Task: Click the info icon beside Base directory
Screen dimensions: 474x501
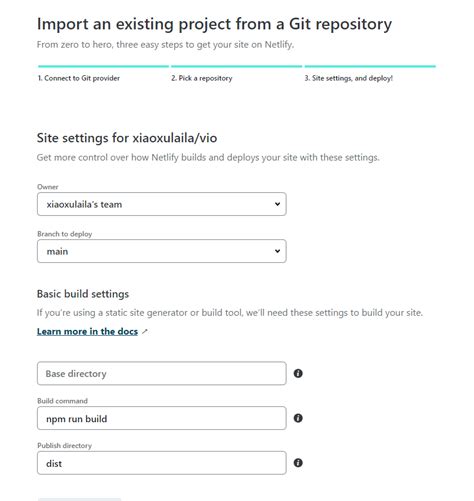Action: (298, 373)
